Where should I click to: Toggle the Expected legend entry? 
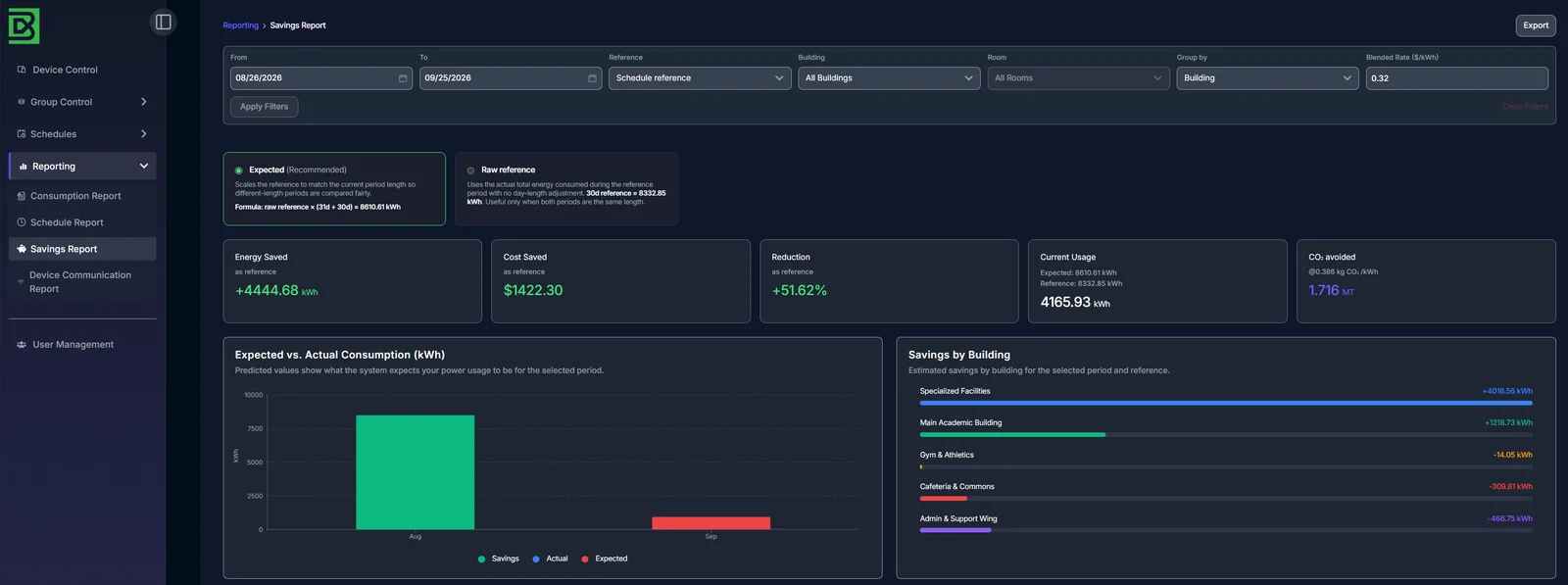(605, 559)
